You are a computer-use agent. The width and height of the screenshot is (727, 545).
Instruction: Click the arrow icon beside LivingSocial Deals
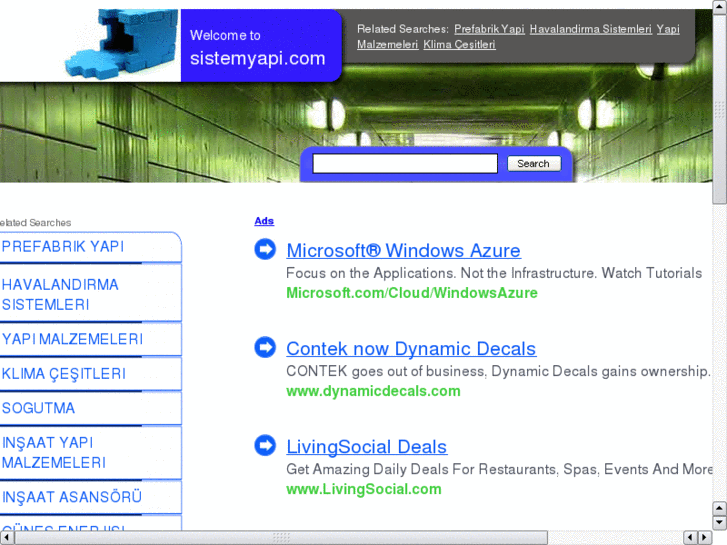(265, 445)
